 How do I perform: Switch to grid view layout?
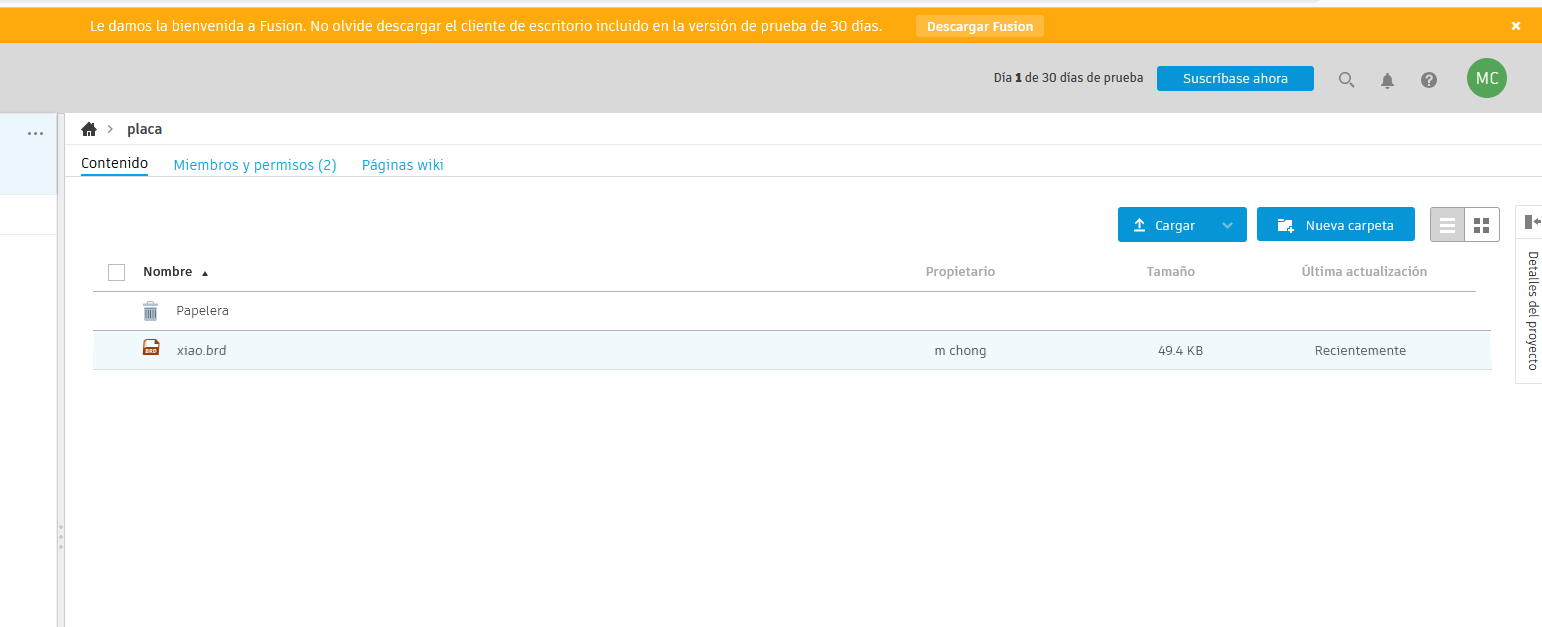click(1482, 225)
